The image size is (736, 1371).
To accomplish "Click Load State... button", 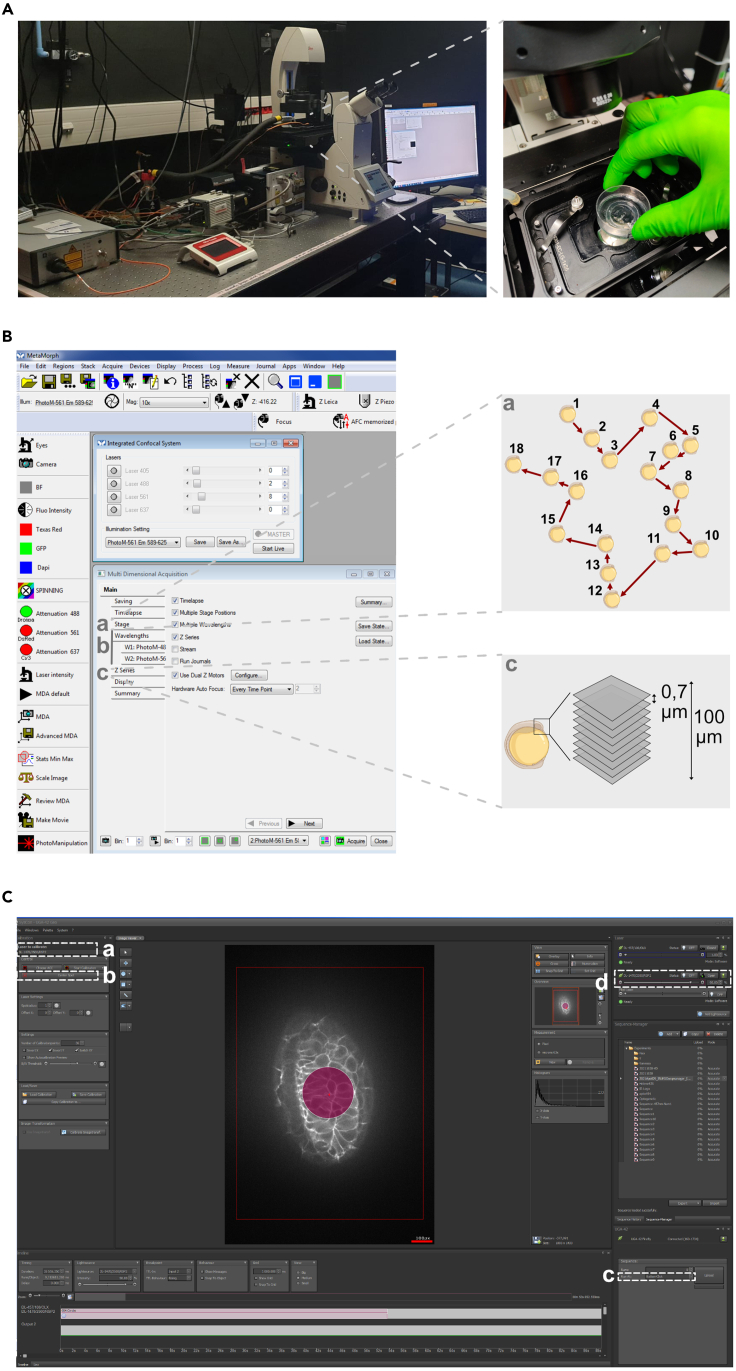I will (373, 640).
